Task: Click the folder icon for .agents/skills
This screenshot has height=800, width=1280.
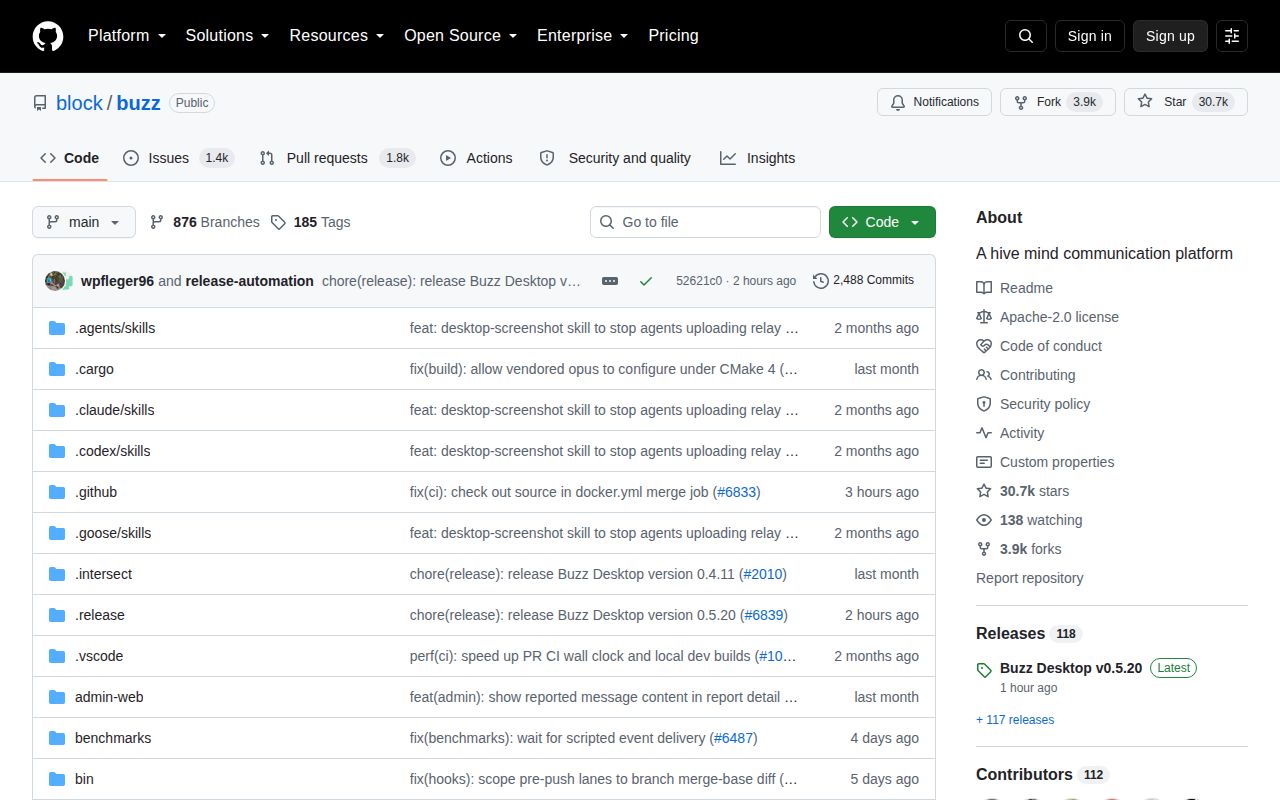Action: 57,328
